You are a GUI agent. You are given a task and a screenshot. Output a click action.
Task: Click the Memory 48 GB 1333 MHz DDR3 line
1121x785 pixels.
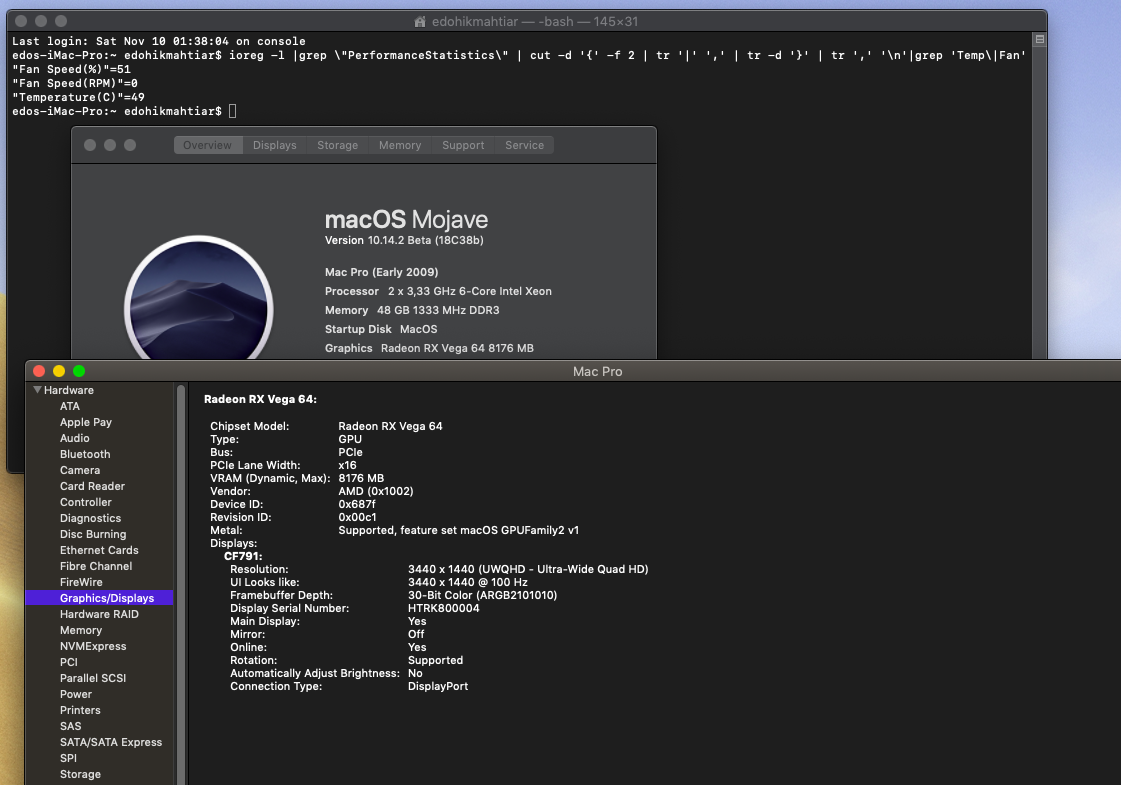coord(412,310)
